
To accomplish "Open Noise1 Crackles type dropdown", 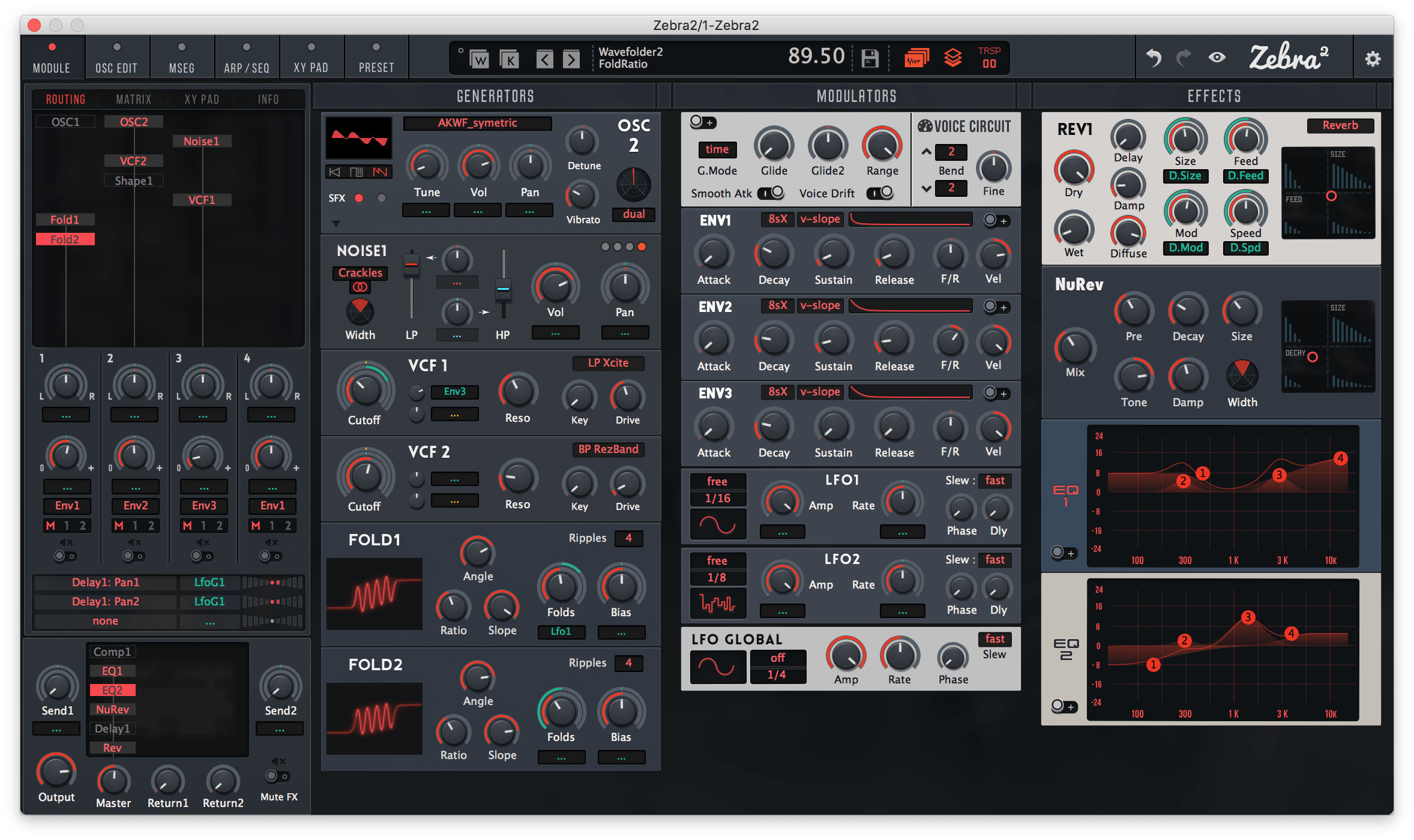I will point(360,273).
